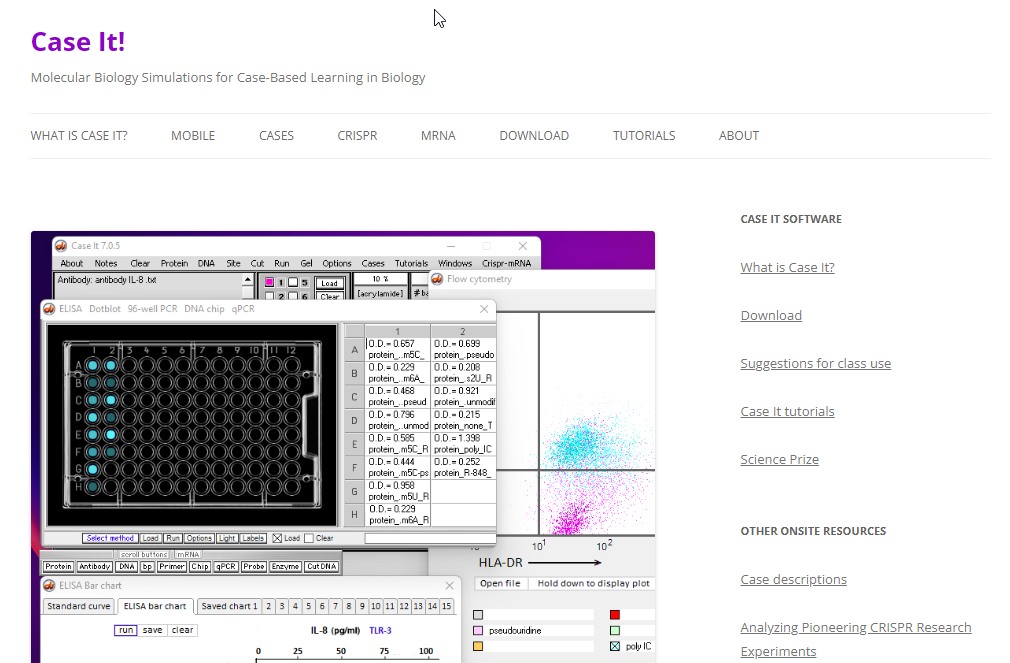
Task: Open the Cases menu in Case It
Action: tap(373, 263)
